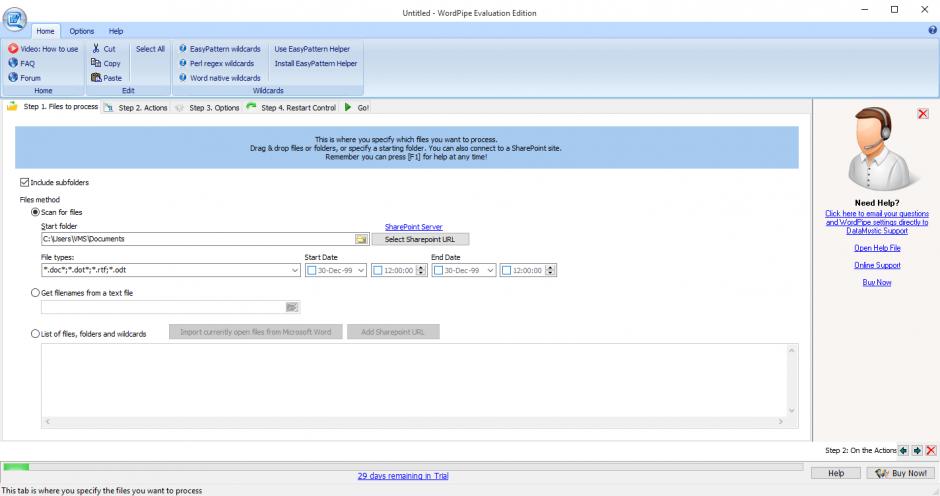Image resolution: width=940 pixels, height=496 pixels.
Task: Switch to the Options ribbon tab
Action: (x=82, y=31)
